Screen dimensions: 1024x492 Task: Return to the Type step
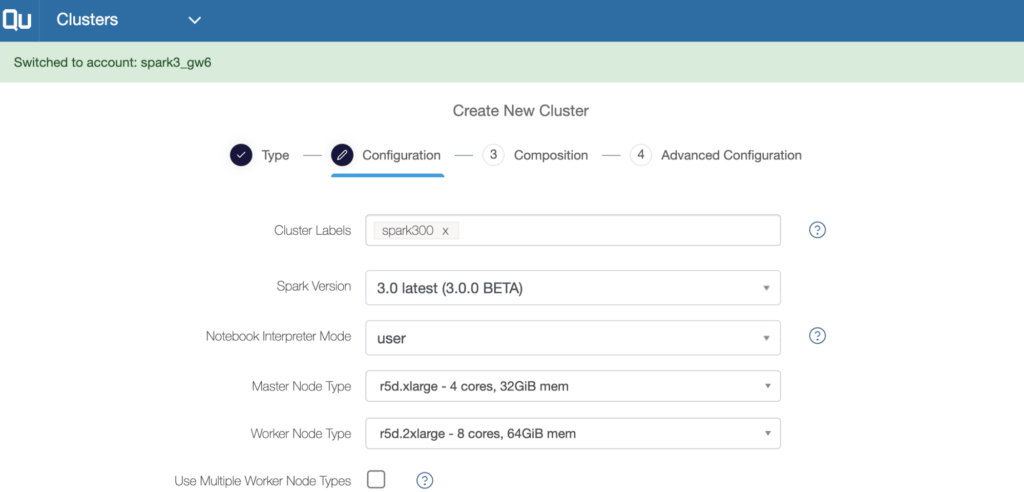click(x=276, y=156)
